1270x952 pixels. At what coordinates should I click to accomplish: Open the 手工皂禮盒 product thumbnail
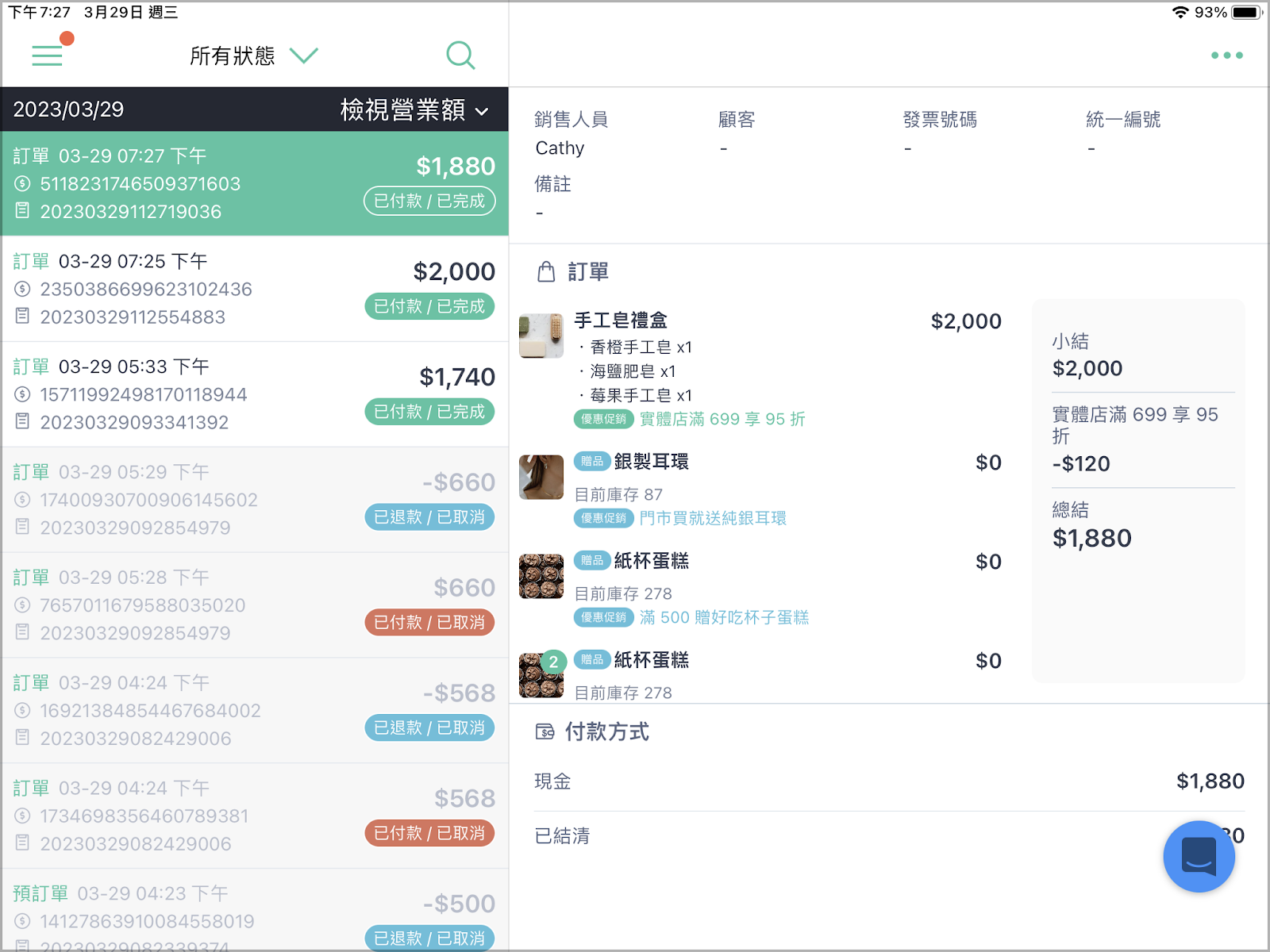click(541, 336)
